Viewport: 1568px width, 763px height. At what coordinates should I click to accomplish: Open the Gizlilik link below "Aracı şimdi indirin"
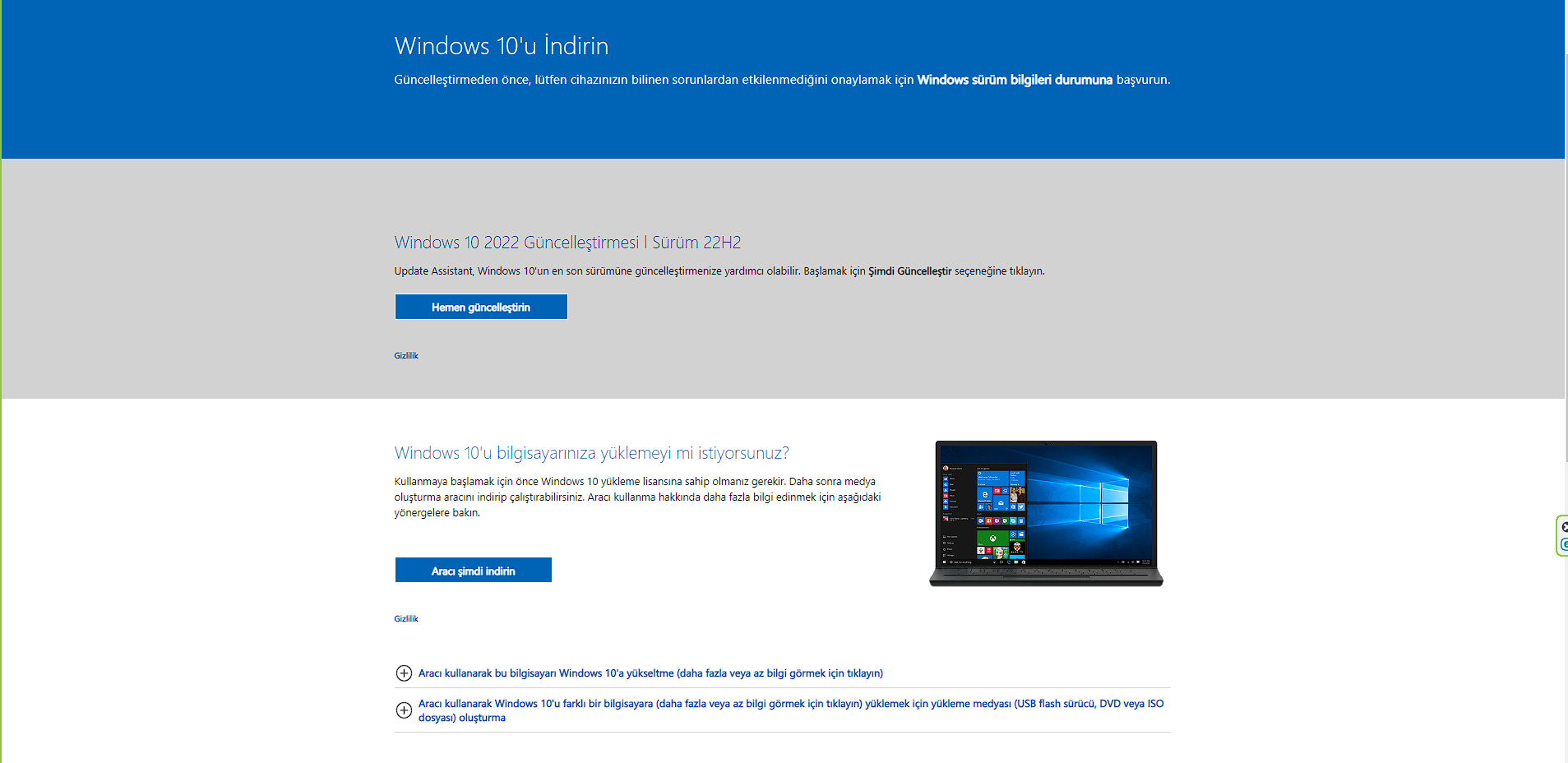point(406,619)
